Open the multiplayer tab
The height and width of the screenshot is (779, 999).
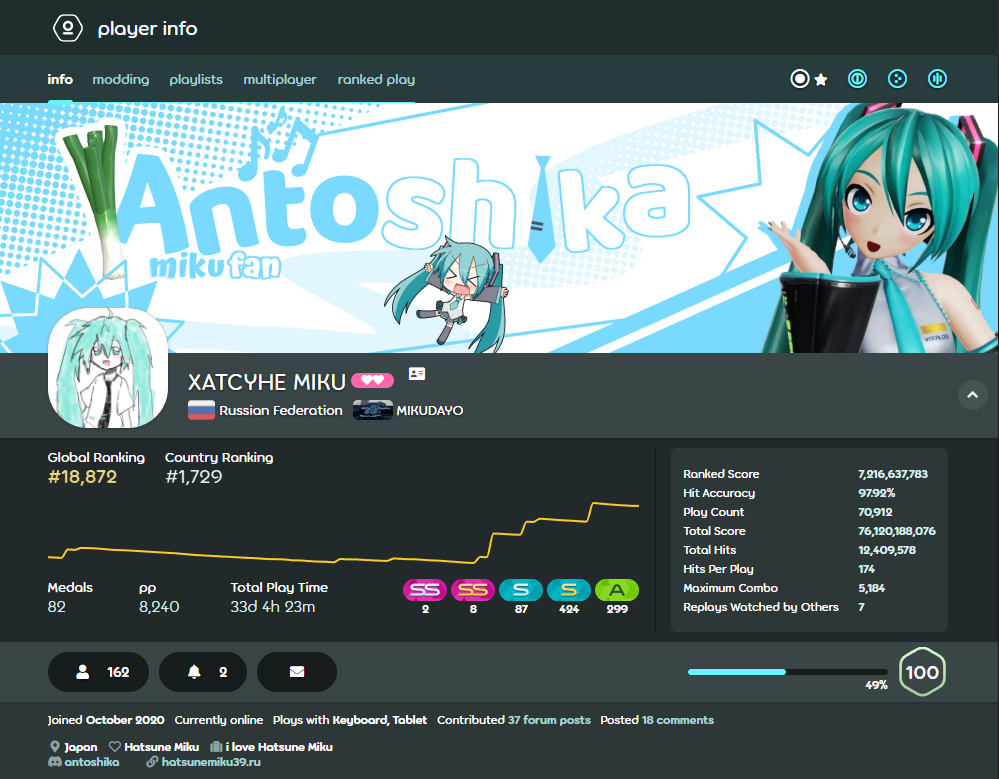[280, 80]
